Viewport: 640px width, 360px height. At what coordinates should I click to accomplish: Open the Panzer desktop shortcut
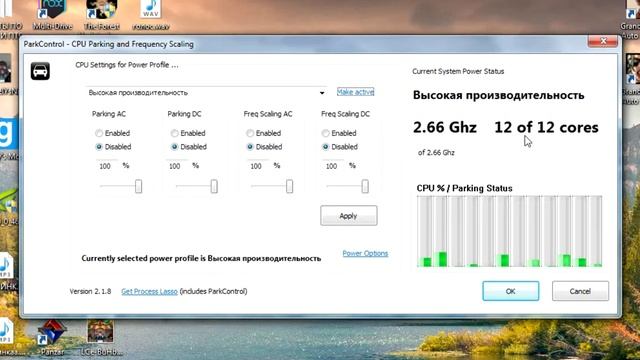(52, 338)
